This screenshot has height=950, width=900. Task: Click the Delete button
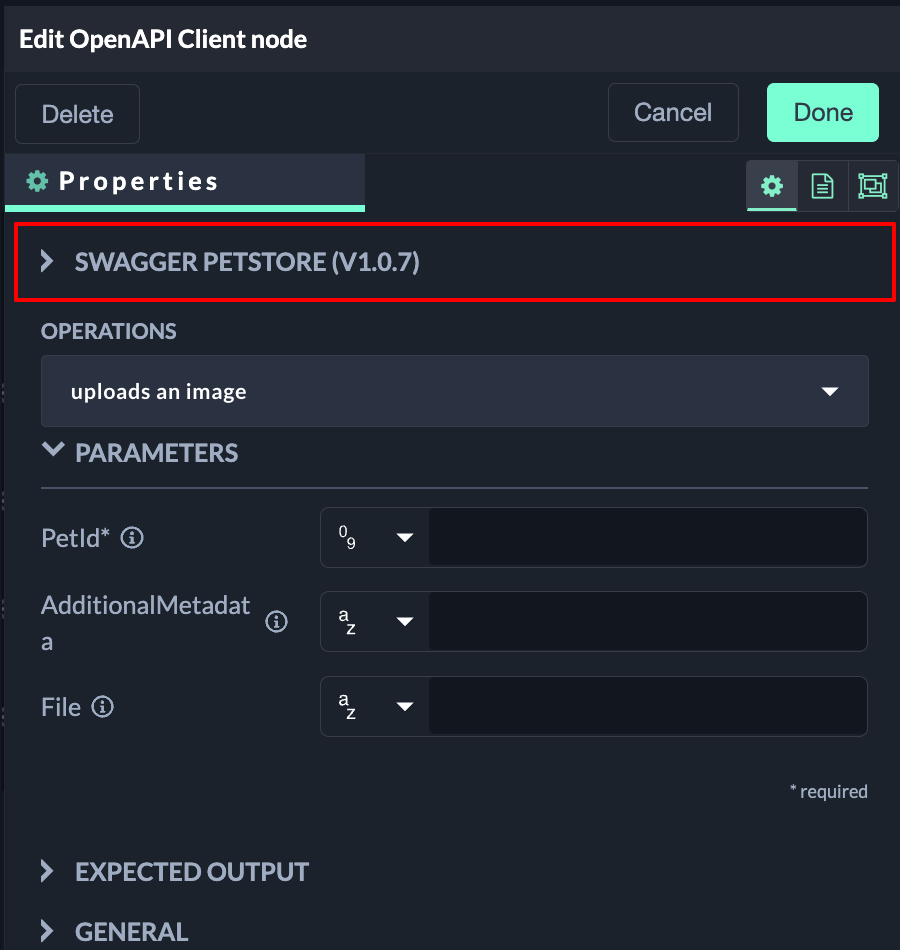point(77,114)
